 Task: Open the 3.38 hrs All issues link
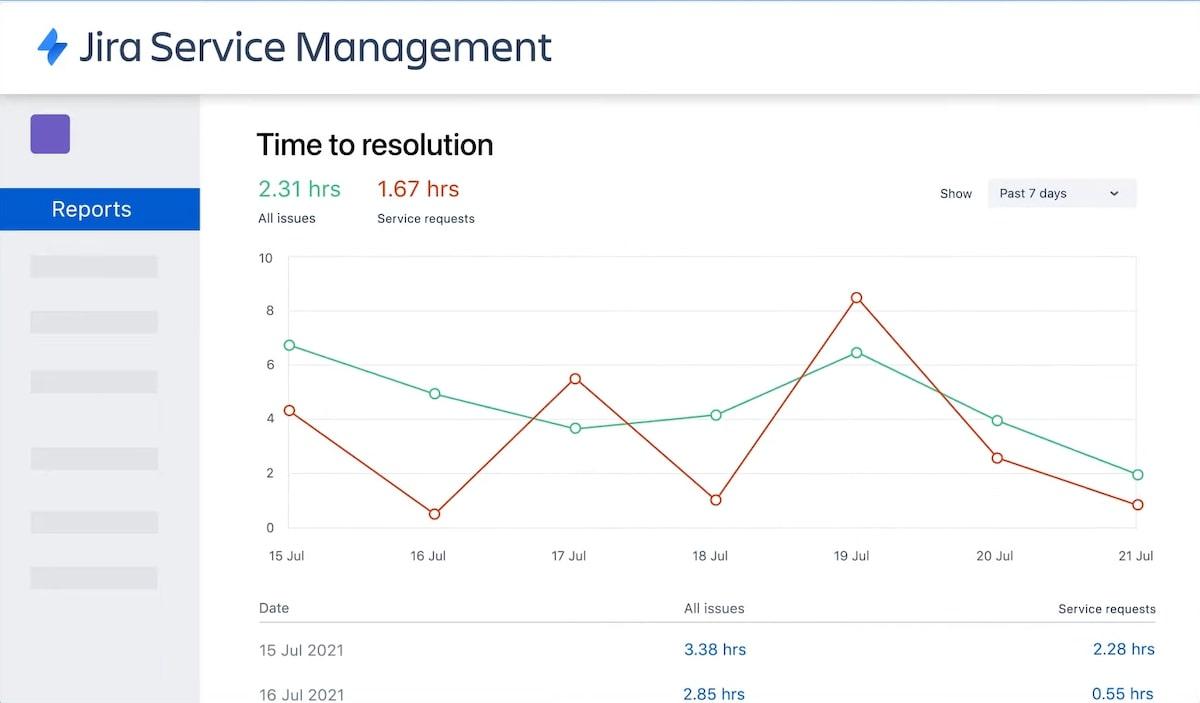tap(715, 649)
